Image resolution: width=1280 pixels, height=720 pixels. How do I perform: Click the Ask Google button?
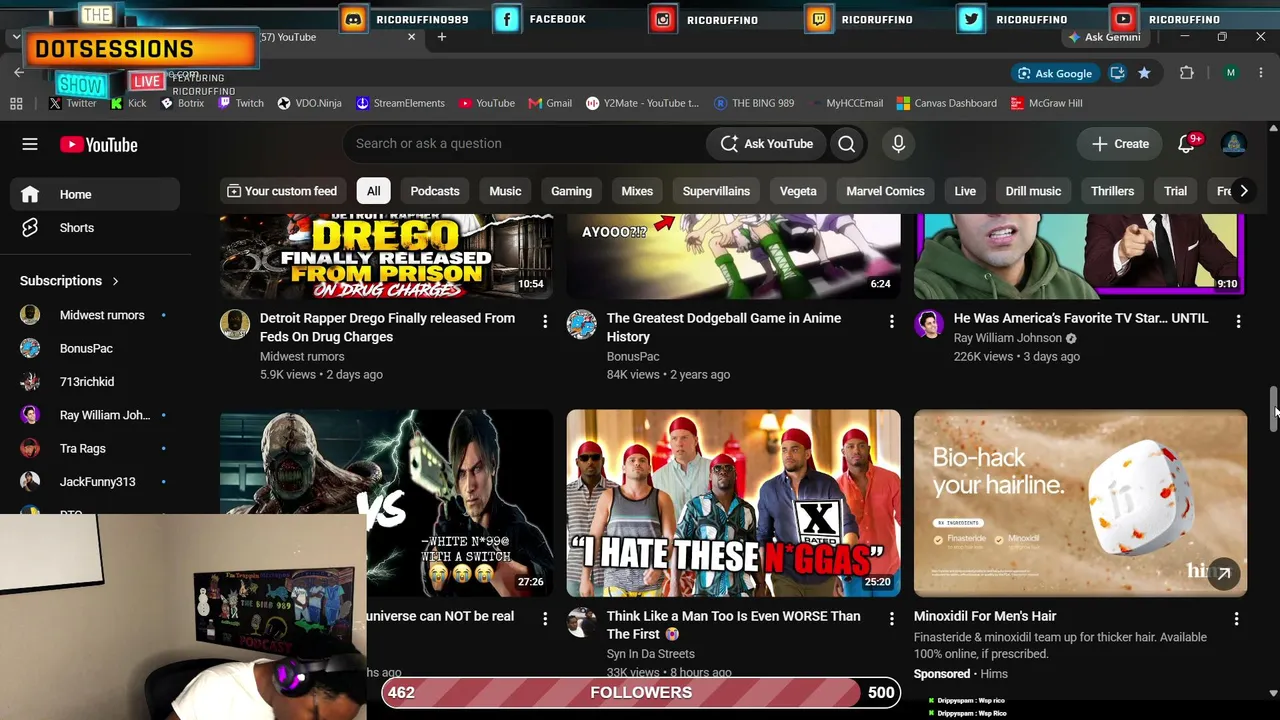[1056, 73]
